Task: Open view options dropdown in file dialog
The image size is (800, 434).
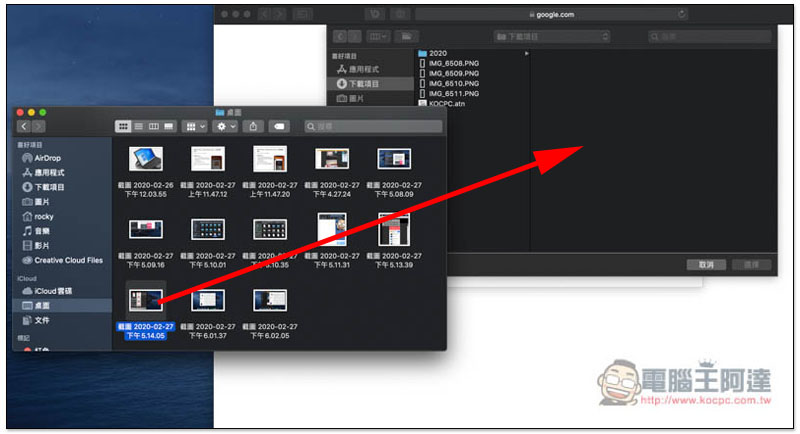Action: (x=378, y=37)
